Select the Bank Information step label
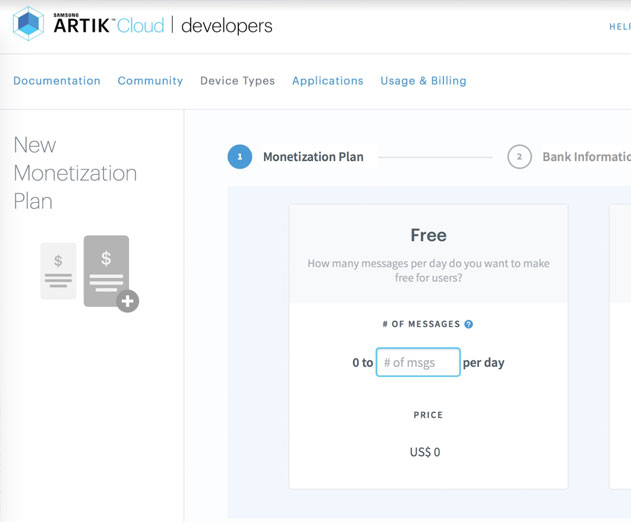The image size is (631, 522). pos(587,157)
